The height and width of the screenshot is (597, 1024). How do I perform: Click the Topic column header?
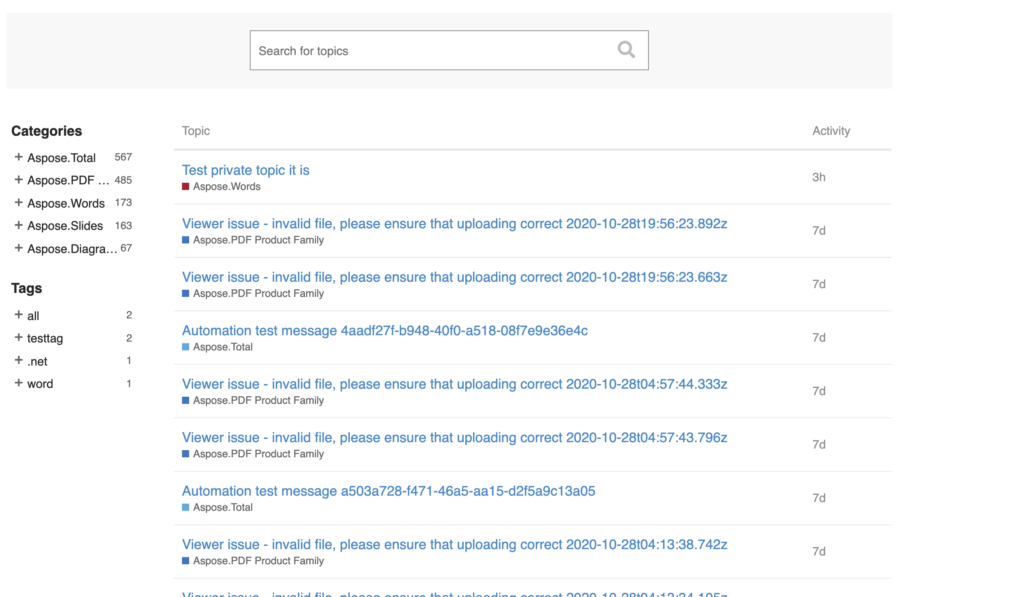click(196, 131)
